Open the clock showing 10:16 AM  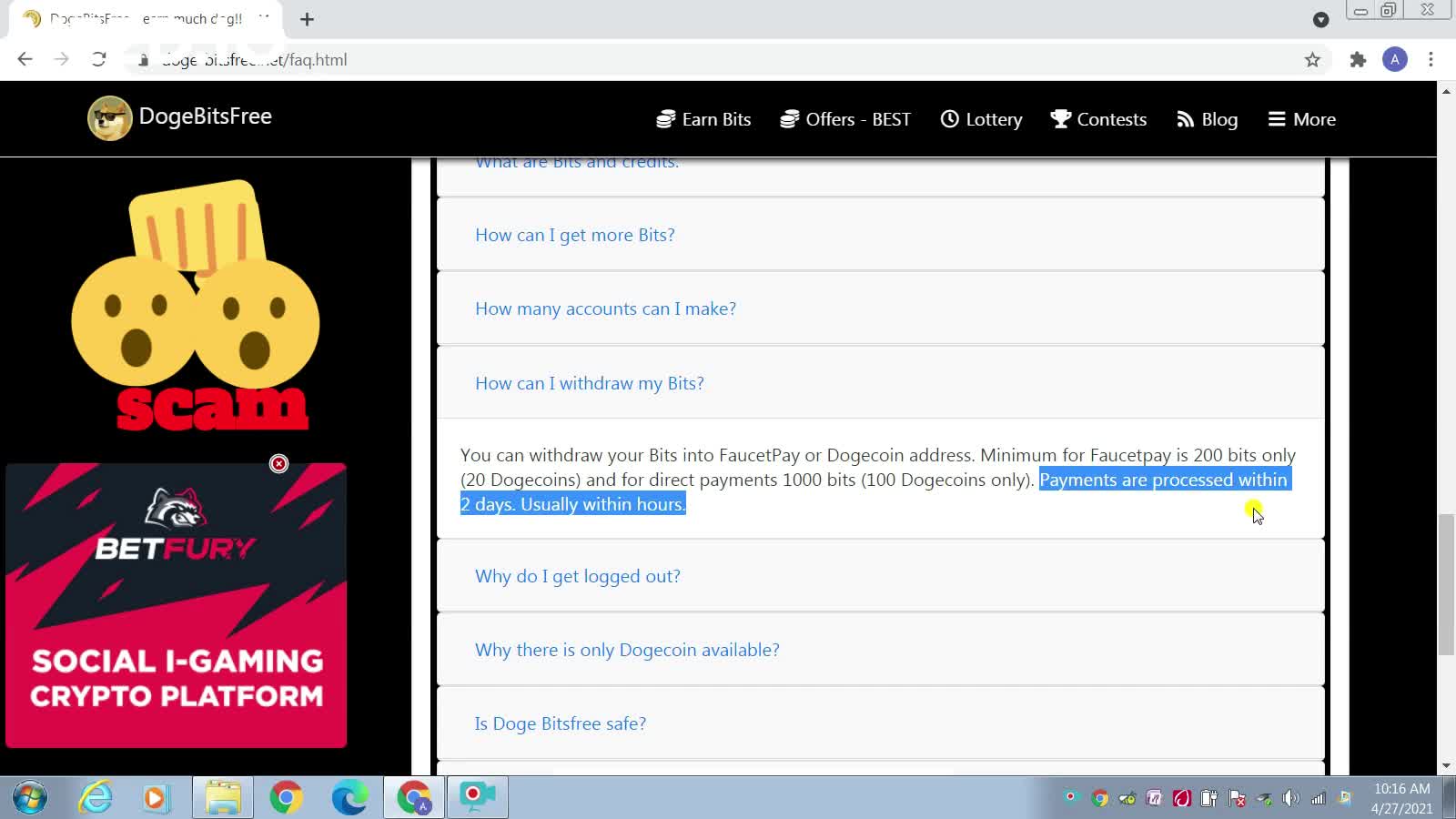[1401, 798]
